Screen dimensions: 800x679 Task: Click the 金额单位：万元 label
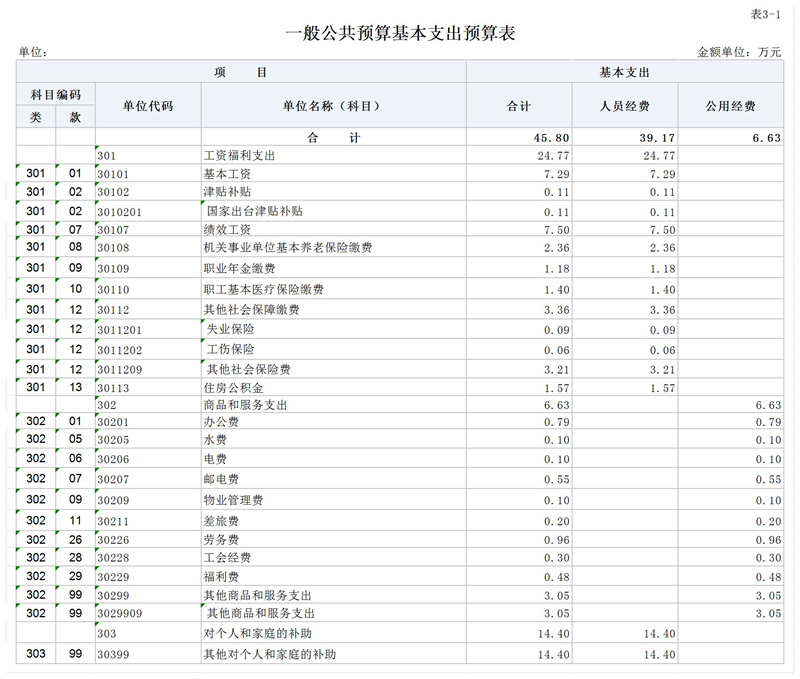[x=738, y=52]
